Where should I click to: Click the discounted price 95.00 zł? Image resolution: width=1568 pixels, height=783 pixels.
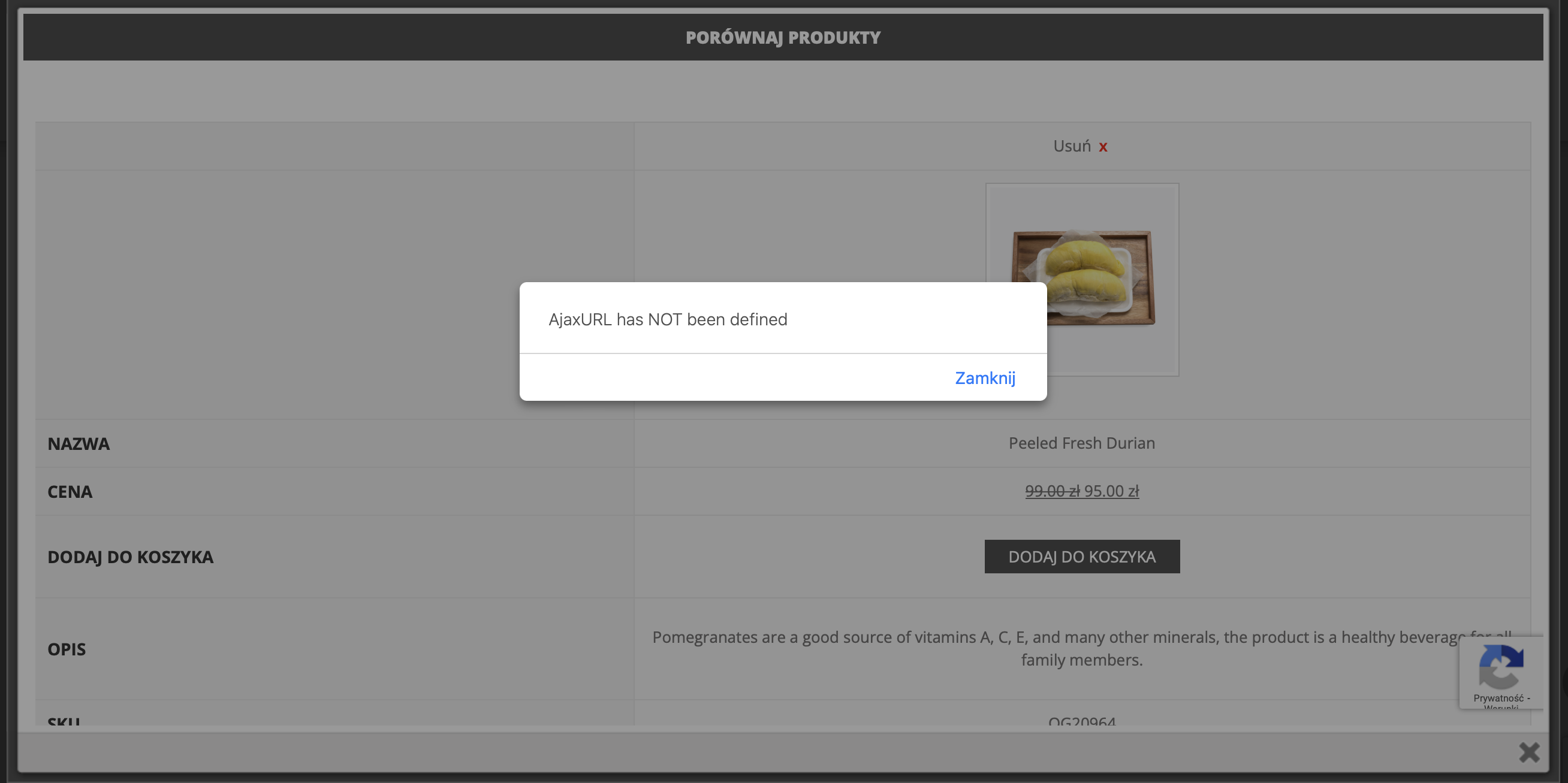click(x=1111, y=491)
